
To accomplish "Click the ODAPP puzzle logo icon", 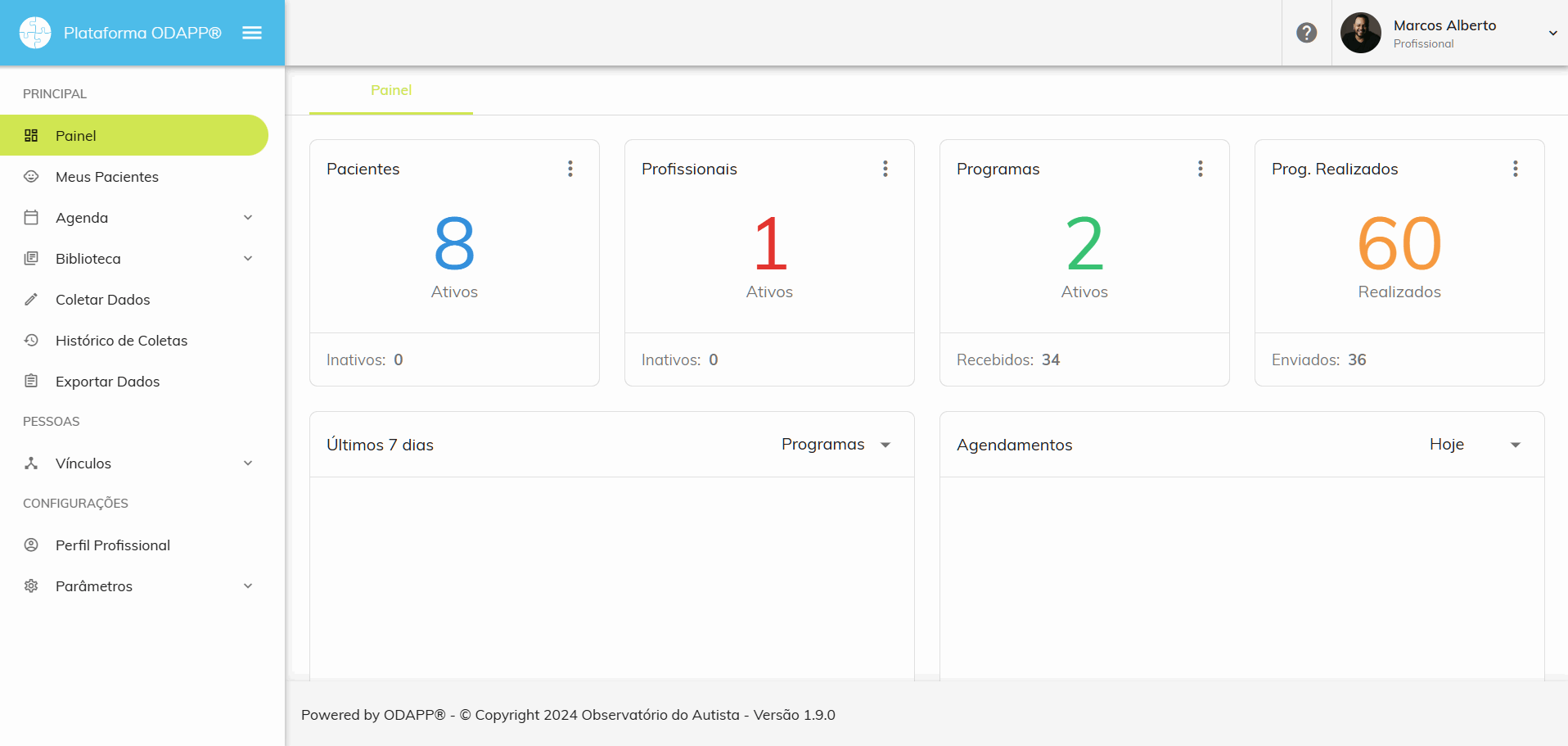I will point(35,33).
